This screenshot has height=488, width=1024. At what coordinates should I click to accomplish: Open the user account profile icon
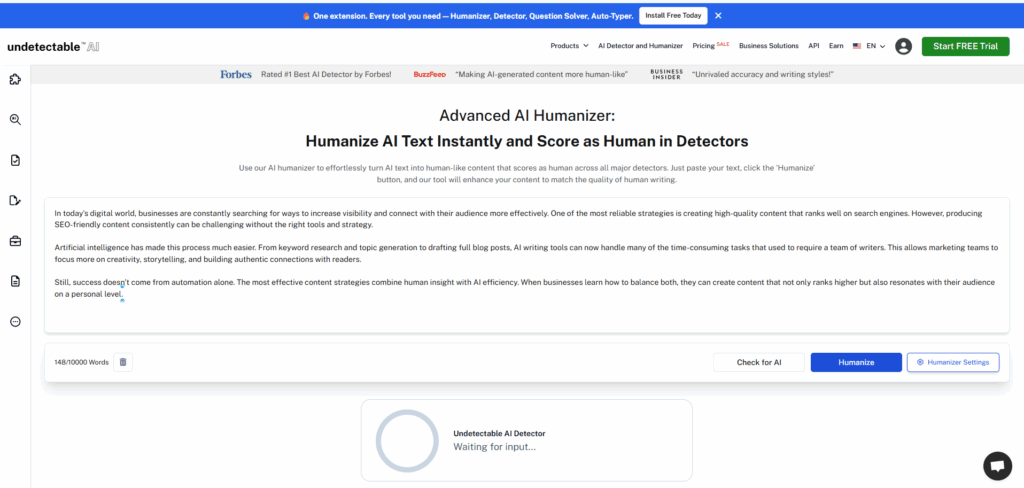click(903, 46)
